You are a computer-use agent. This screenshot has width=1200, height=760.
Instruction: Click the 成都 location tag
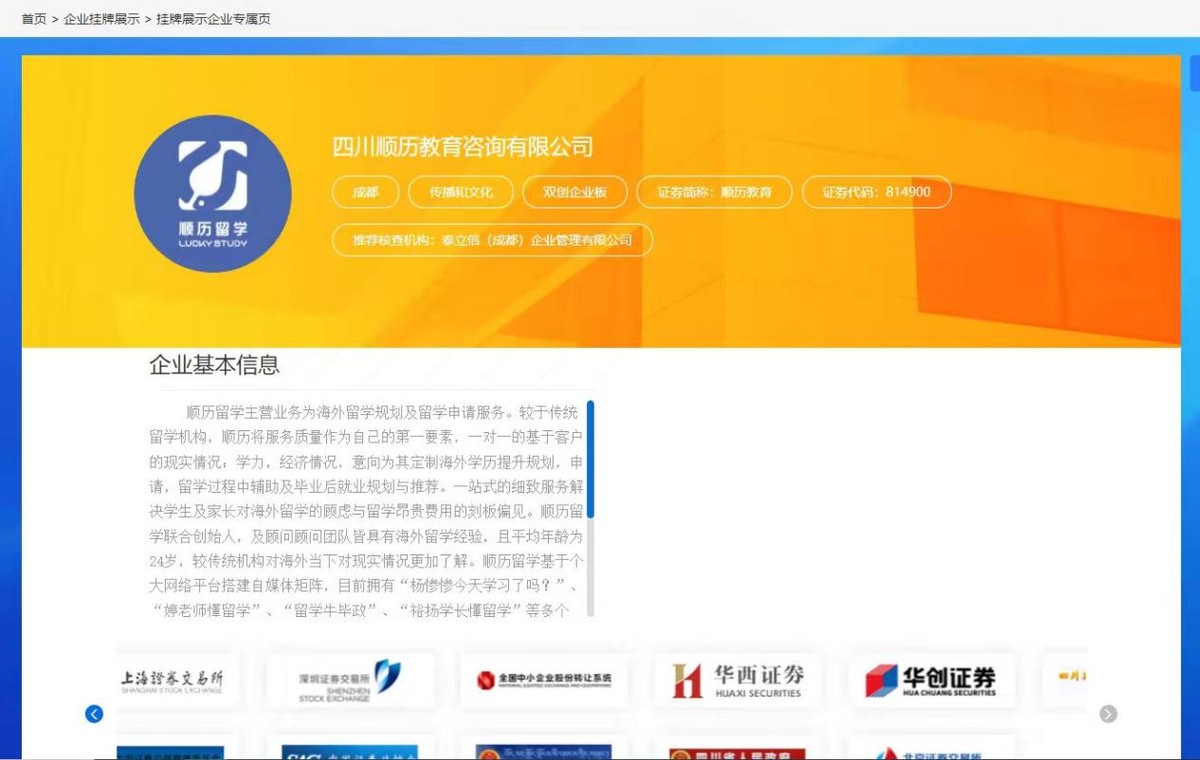[x=366, y=192]
